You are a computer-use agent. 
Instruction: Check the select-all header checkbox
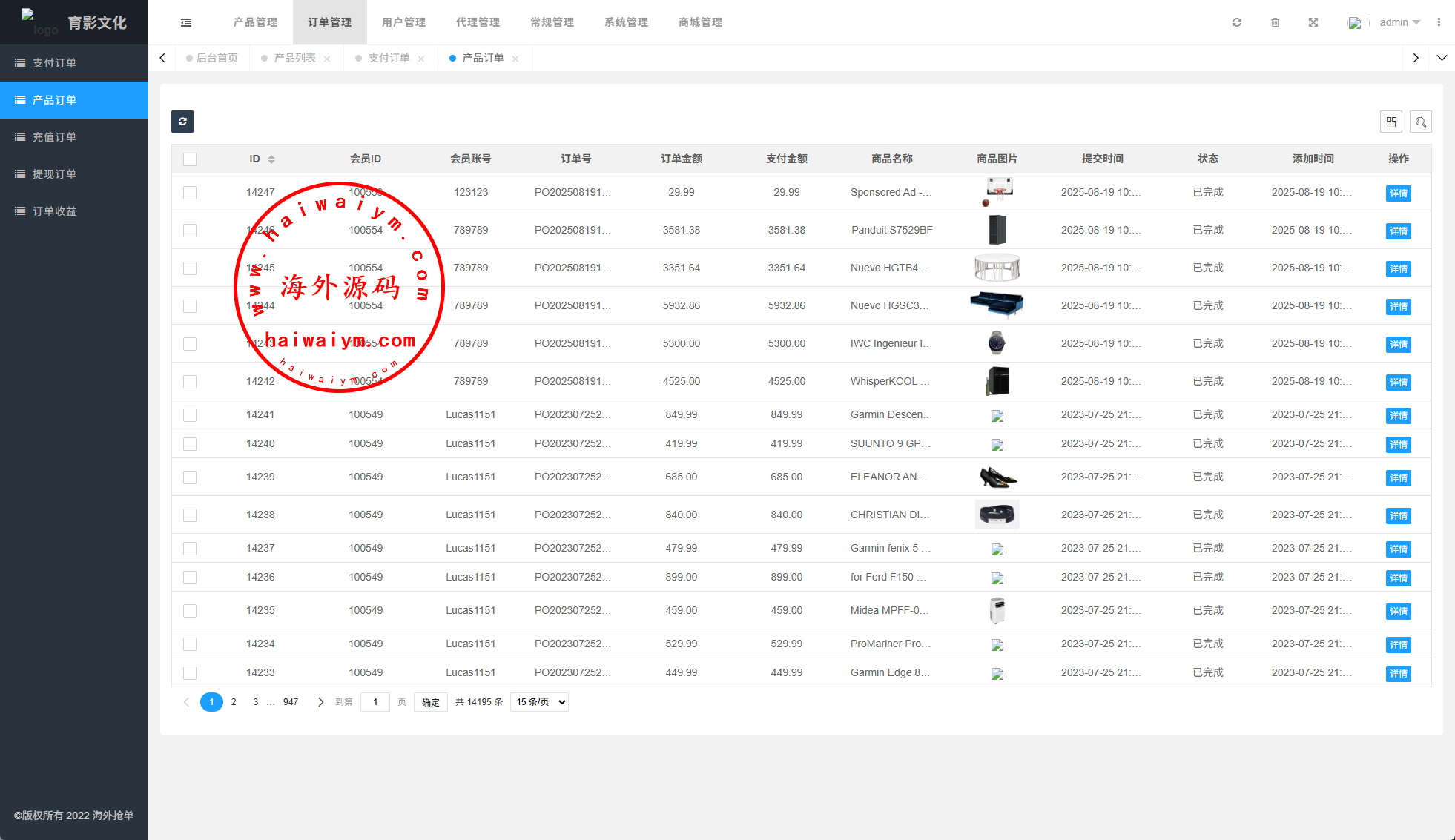(190, 159)
